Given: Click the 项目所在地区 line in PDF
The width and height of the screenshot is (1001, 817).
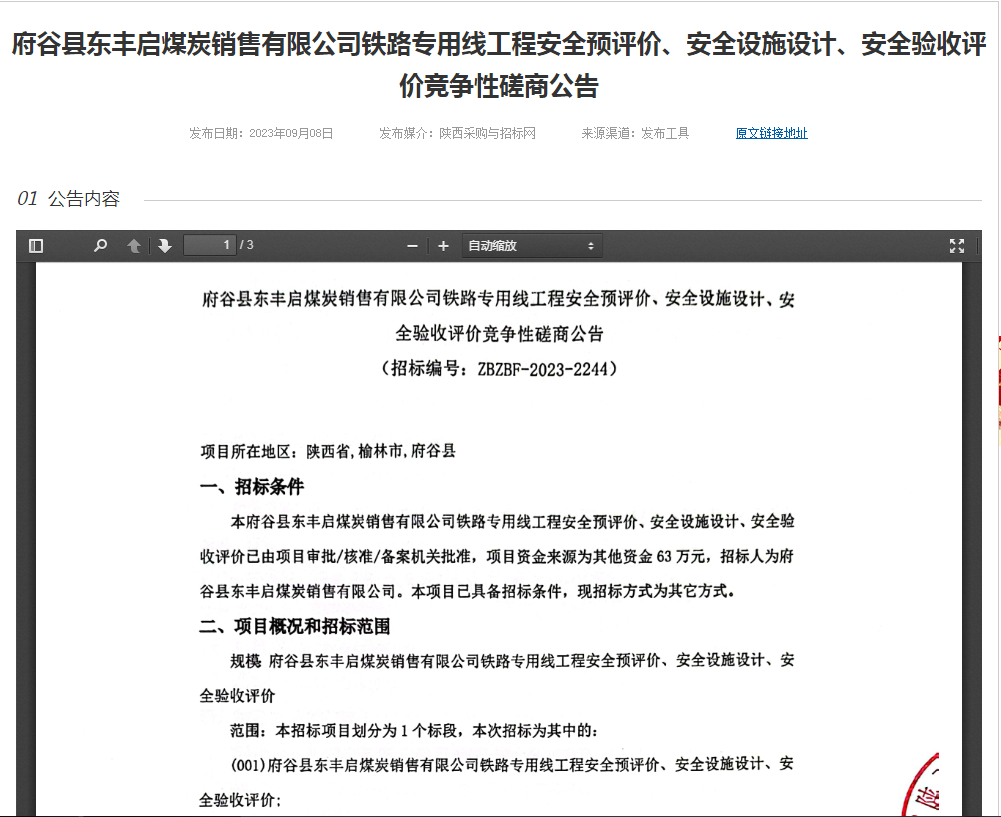Looking at the screenshot, I should pos(328,451).
